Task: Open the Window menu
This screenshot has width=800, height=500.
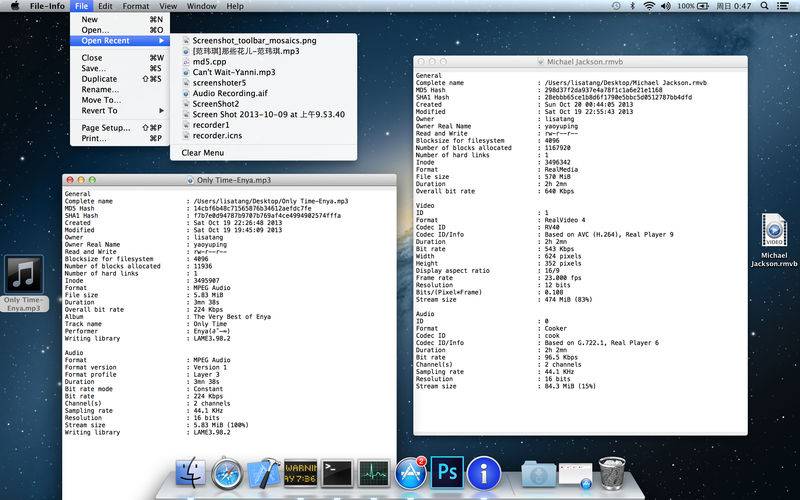Action: [202, 6]
